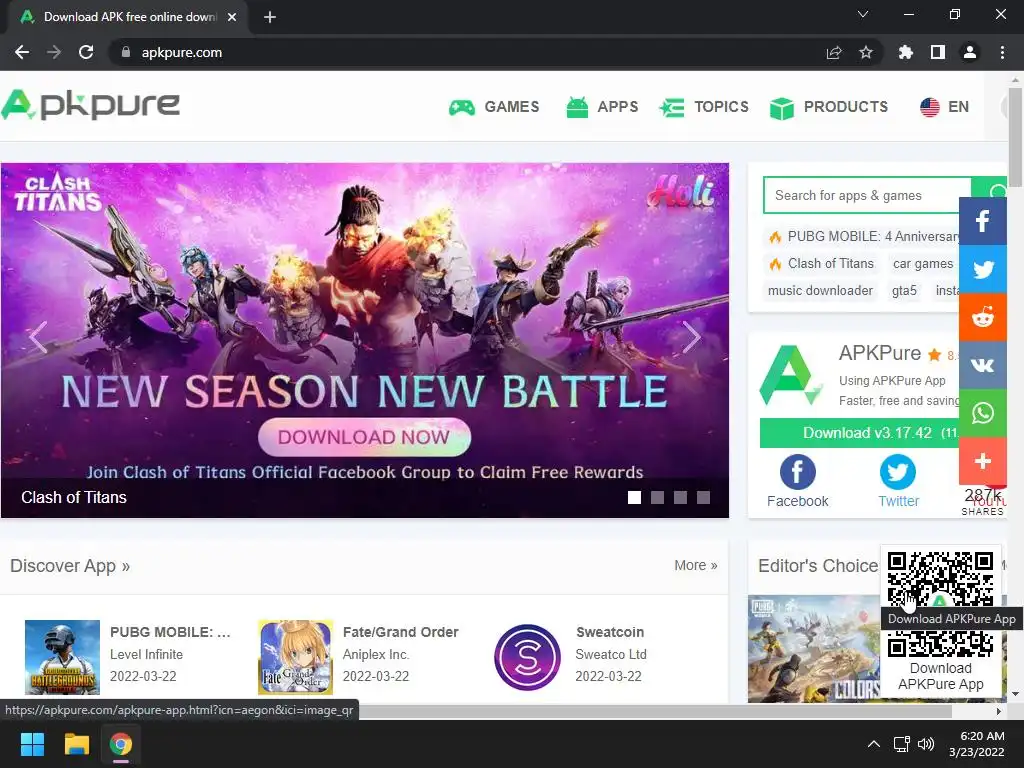Go to the next banner slide
This screenshot has height=768, width=1024.
(691, 337)
